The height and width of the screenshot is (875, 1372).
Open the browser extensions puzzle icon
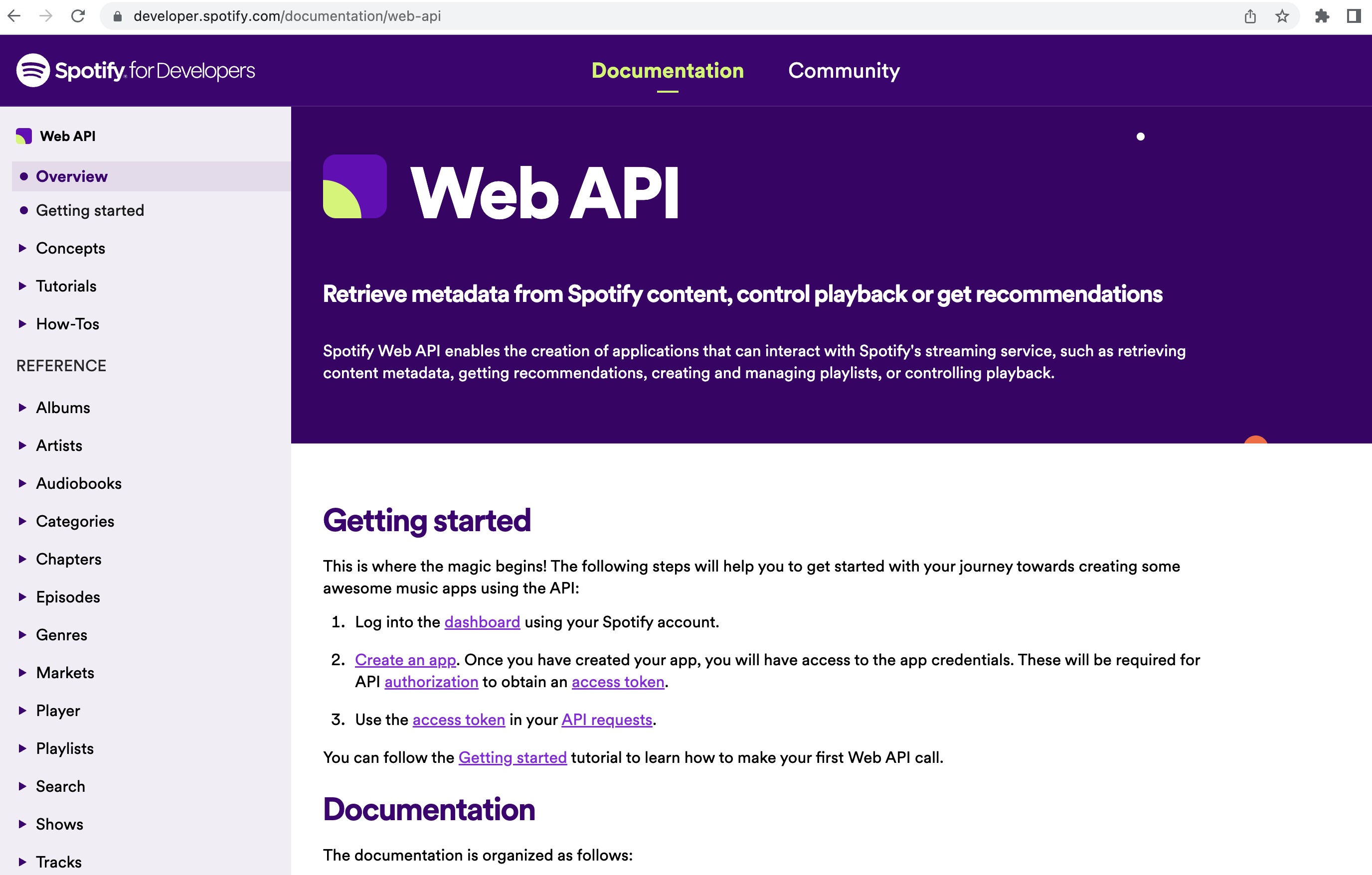coord(1322,16)
